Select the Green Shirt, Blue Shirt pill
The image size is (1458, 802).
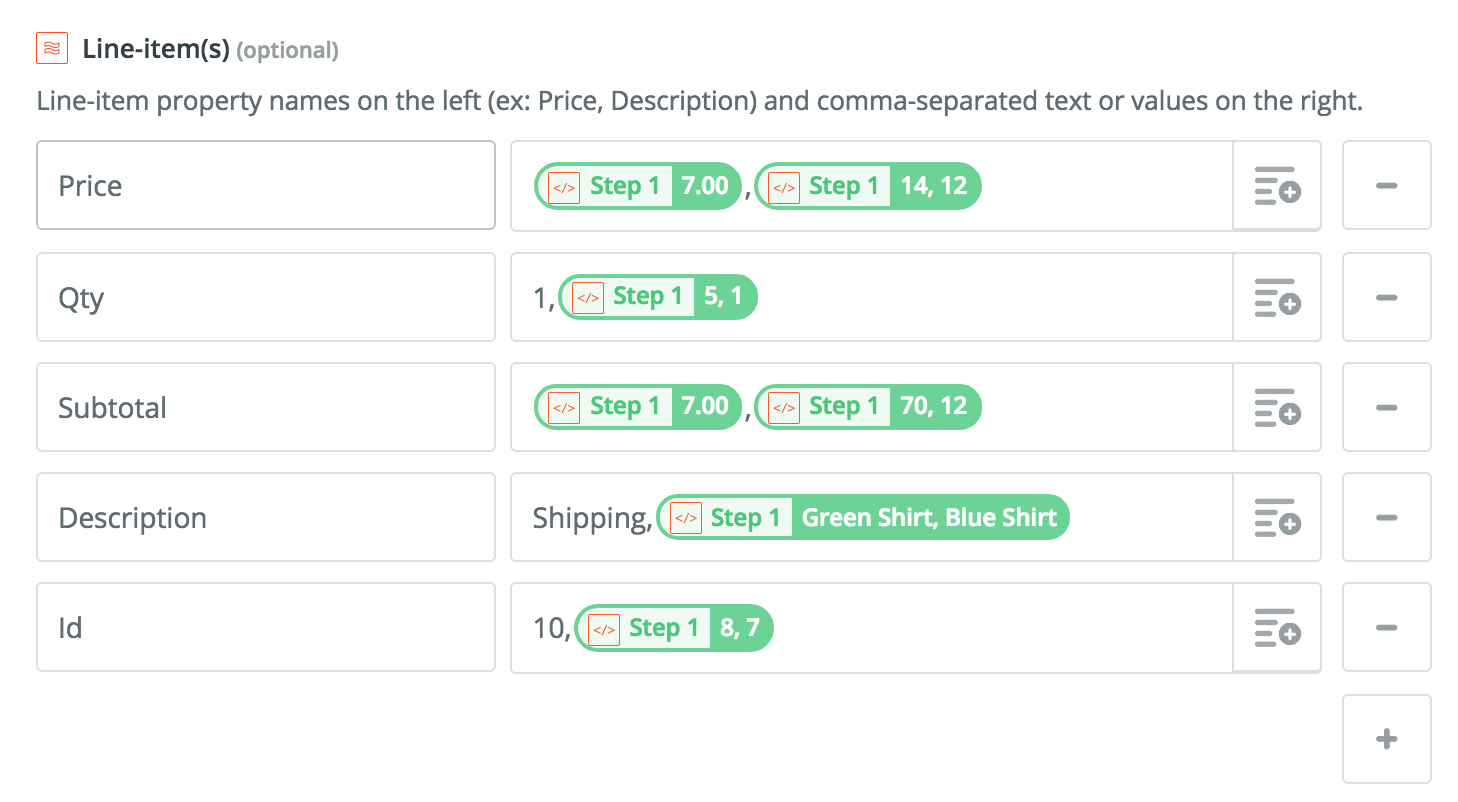(x=863, y=518)
